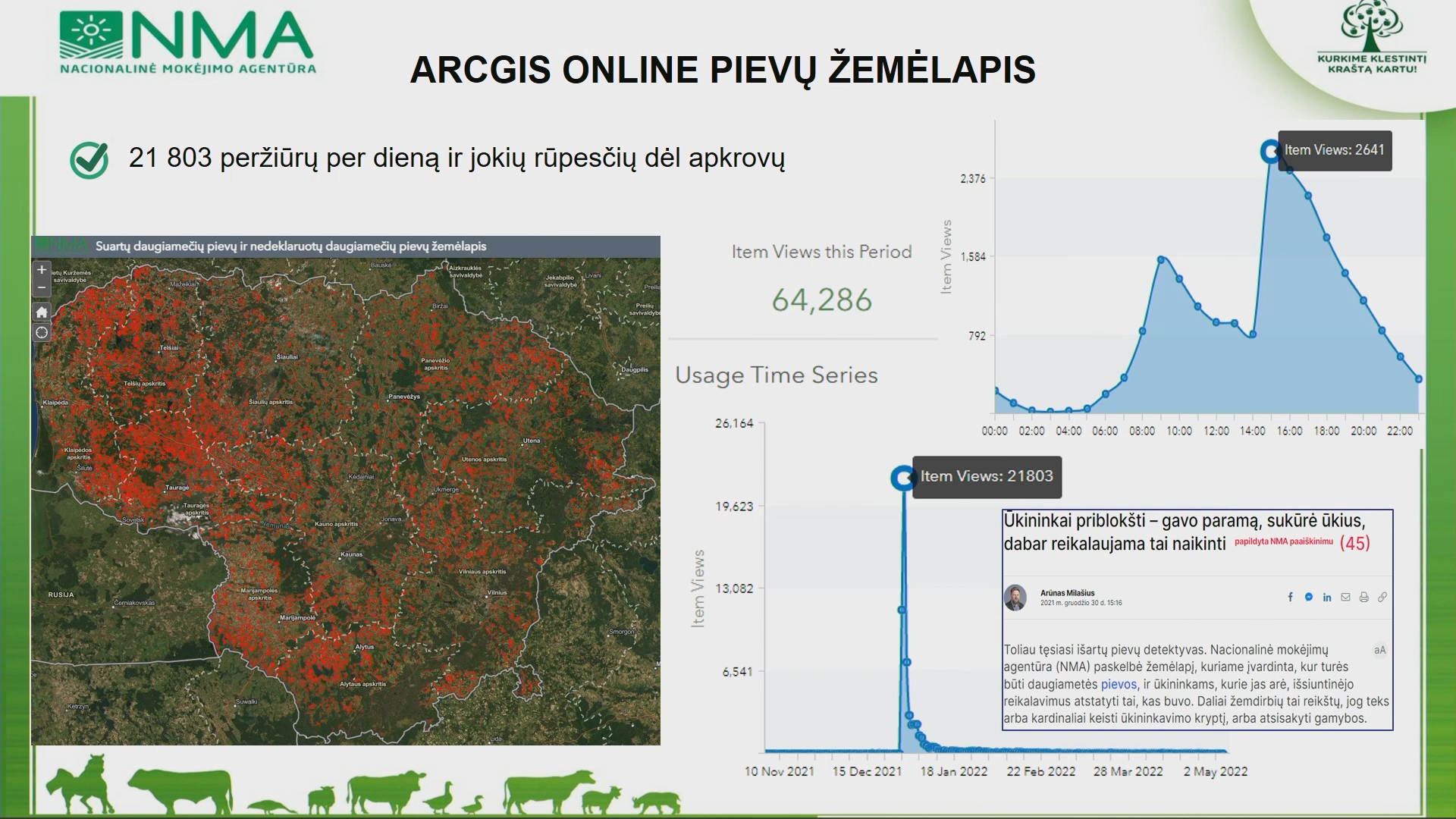Share article via Messenger icon

pos(1309,598)
